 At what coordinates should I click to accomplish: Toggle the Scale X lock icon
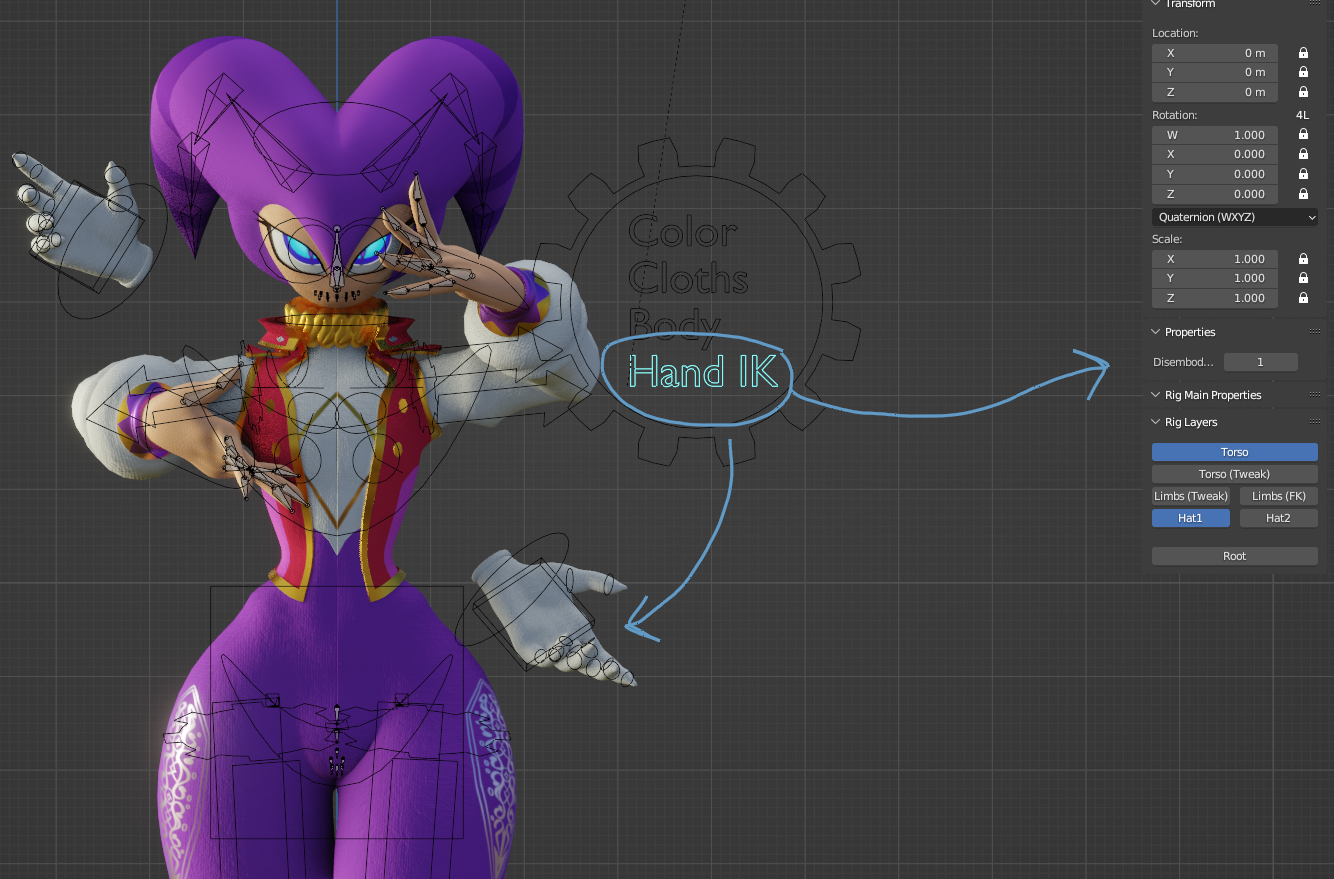click(x=1303, y=259)
